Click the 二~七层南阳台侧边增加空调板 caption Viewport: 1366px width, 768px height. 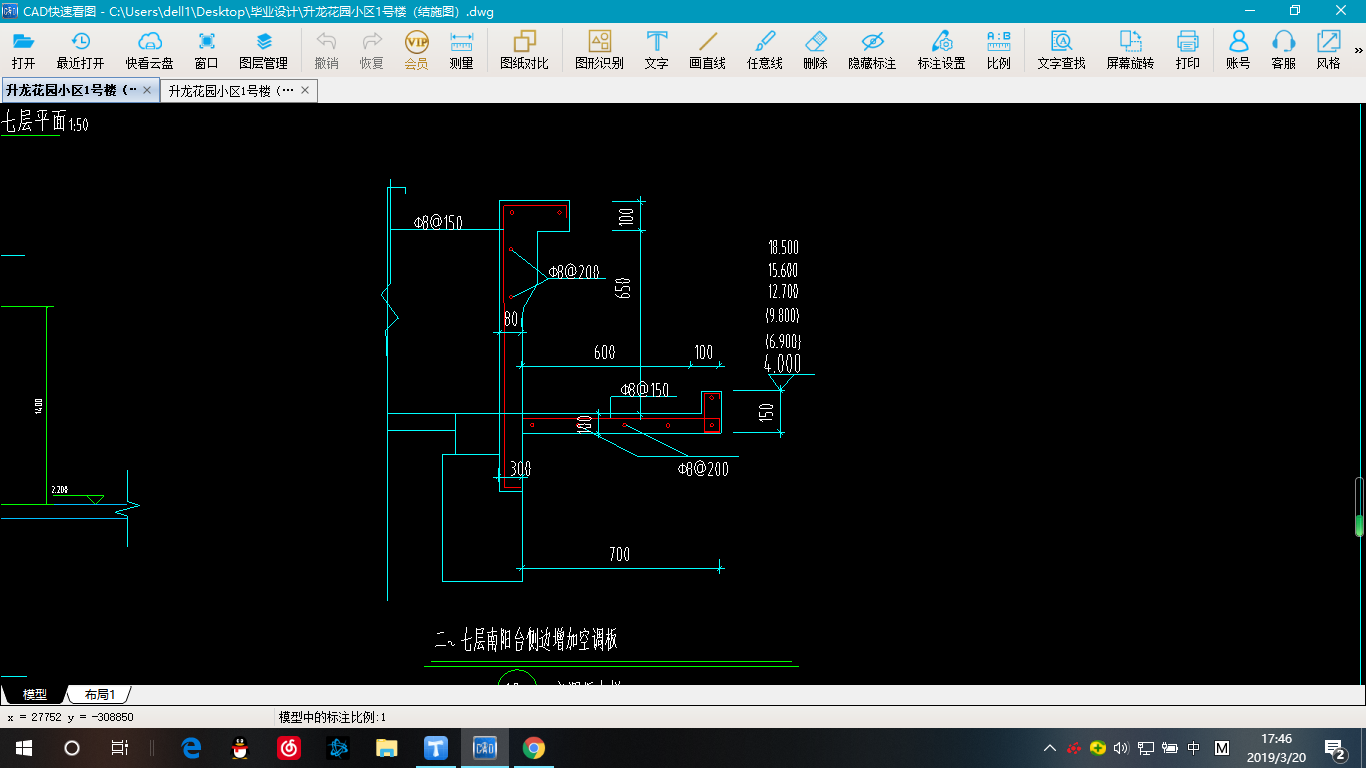[526, 640]
